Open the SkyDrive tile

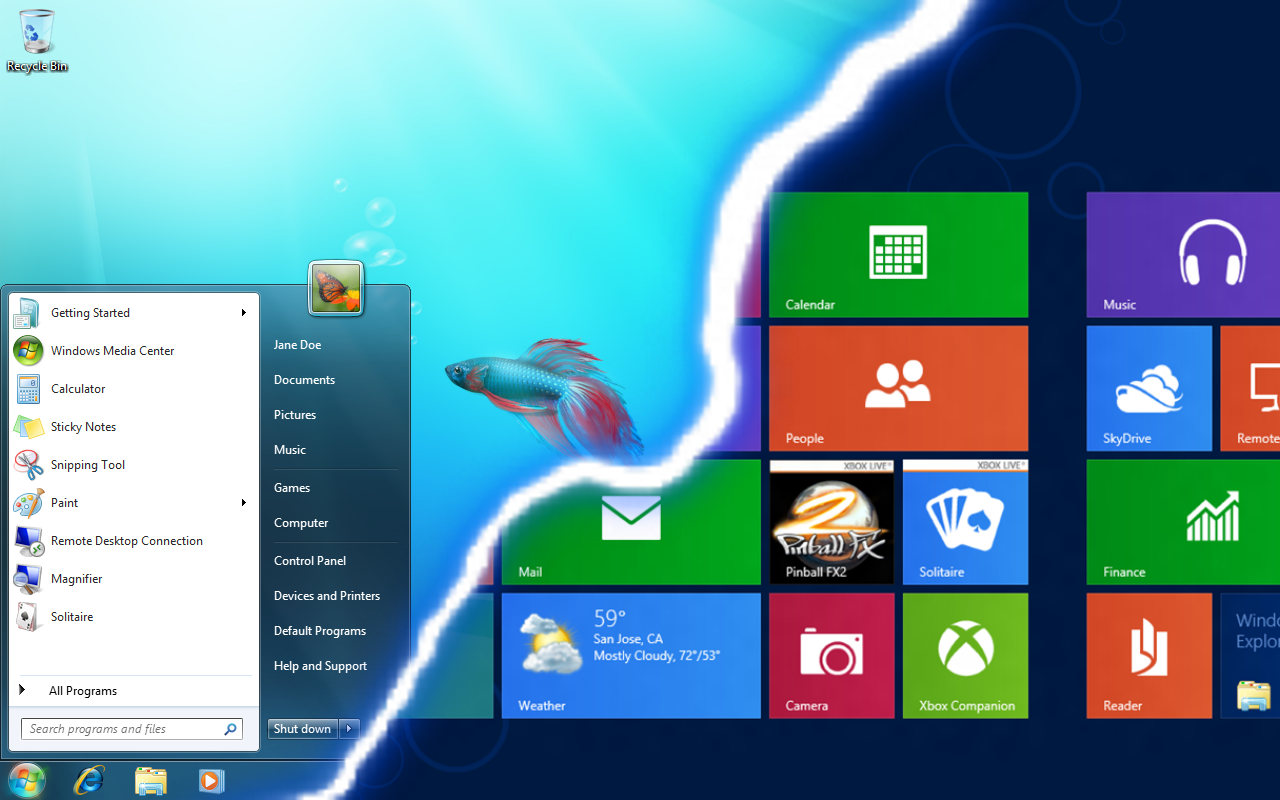(1149, 388)
